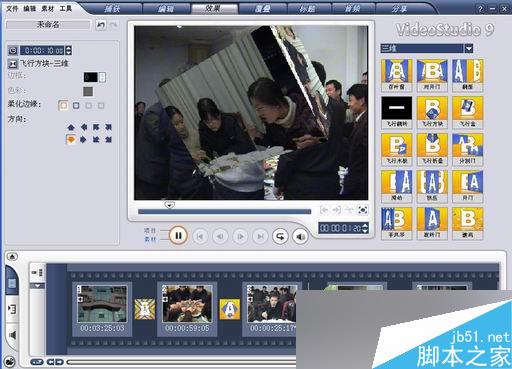Pick the 旋转门 spin door effect

[x=432, y=223]
